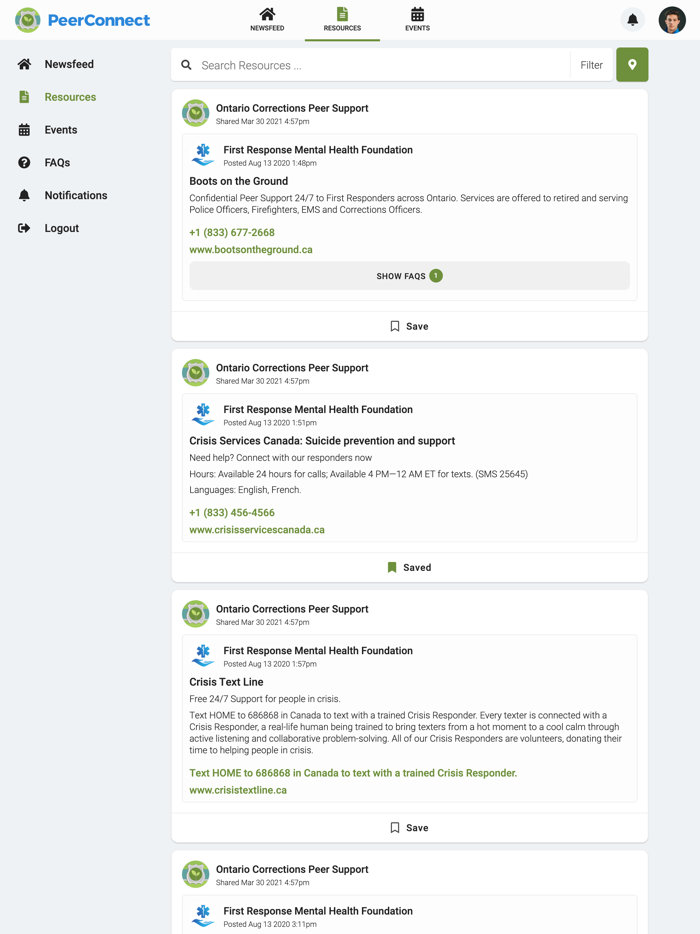
Task: Unsave the Crisis Services Canada resource
Action: click(408, 567)
